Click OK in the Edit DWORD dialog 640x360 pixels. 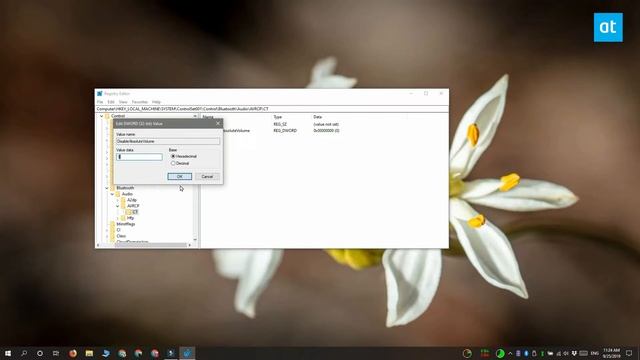180,176
